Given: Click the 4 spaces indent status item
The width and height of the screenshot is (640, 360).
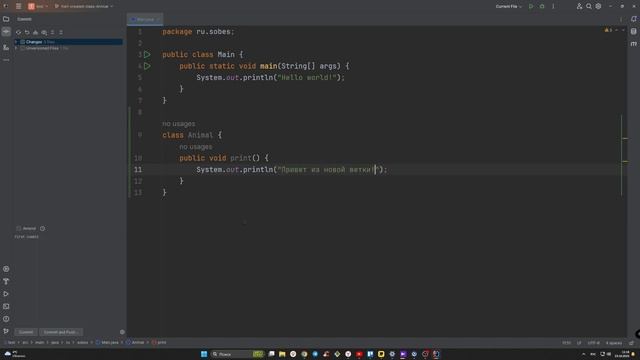Looking at the screenshot, I should click(x=614, y=343).
